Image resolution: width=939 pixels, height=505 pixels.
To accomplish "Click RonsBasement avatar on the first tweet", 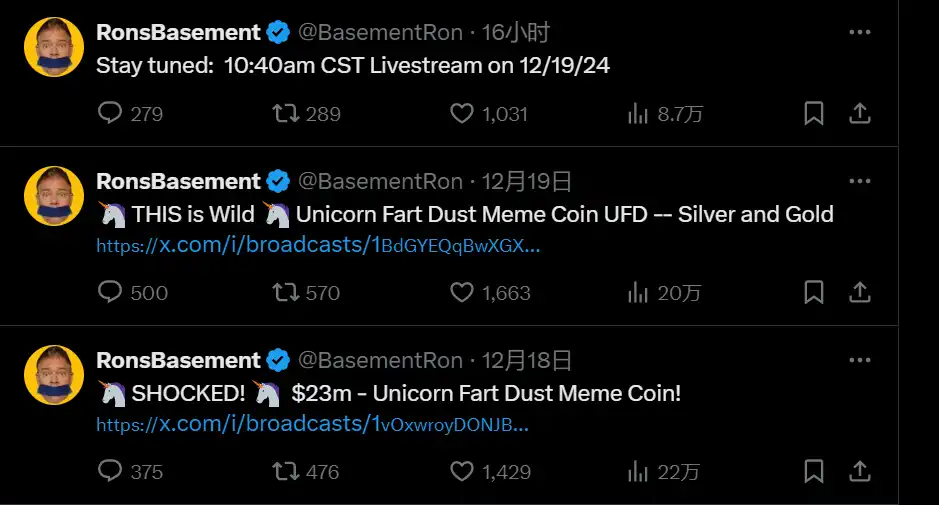I will click(53, 46).
